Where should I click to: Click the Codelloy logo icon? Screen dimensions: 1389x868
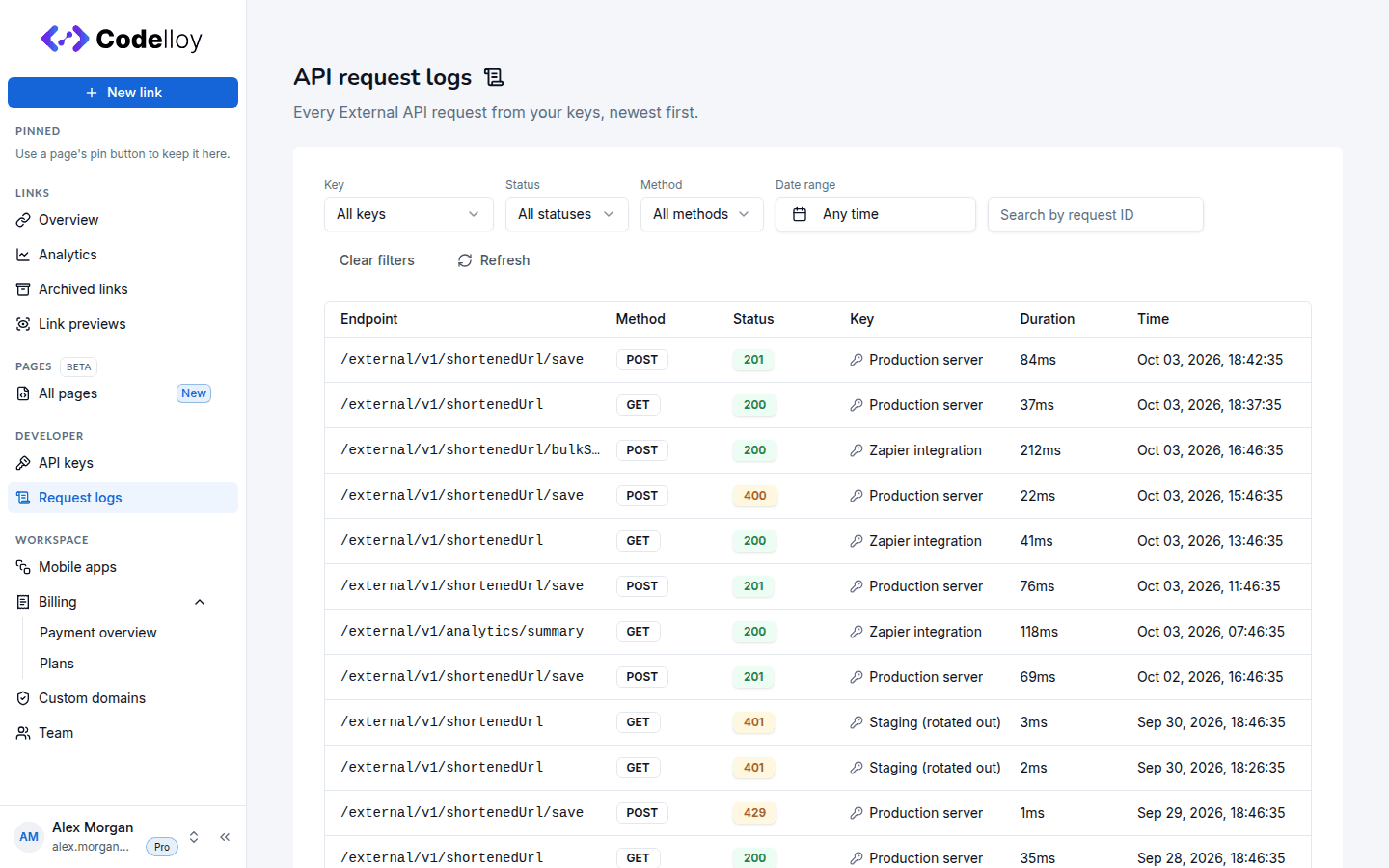pos(65,39)
